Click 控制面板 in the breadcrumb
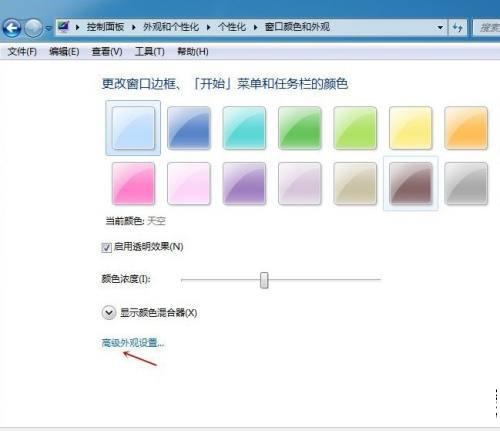 click(105, 27)
